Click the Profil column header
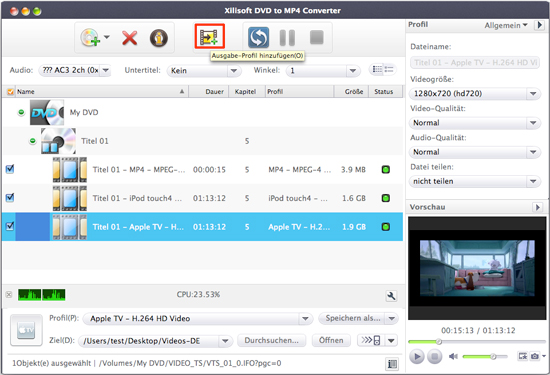Screen dimensions: 550x375 click(299, 92)
